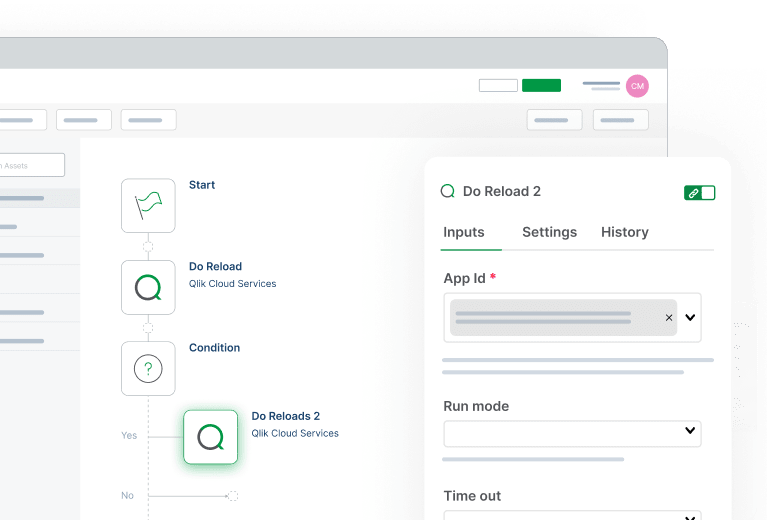Switch to the Inputs tab
This screenshot has height=520, width=767.
pos(464,232)
